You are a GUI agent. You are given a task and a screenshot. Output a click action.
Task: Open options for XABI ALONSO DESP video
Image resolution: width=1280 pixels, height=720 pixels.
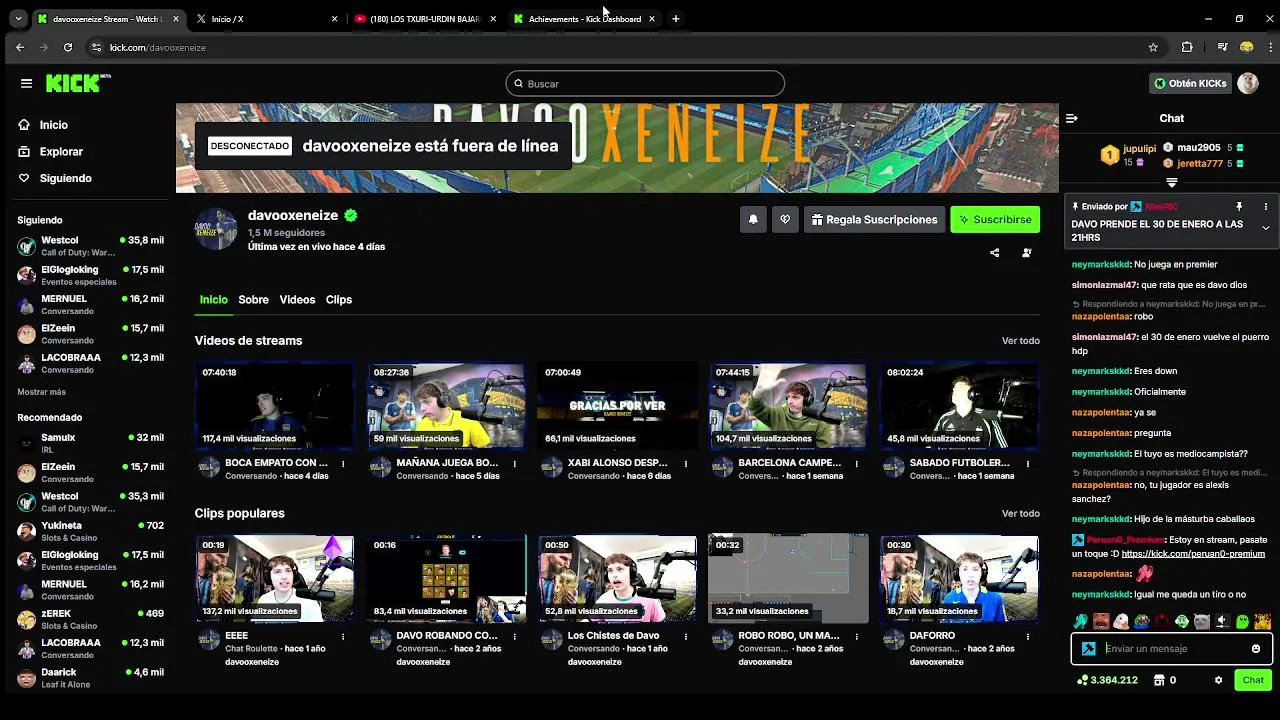point(686,464)
